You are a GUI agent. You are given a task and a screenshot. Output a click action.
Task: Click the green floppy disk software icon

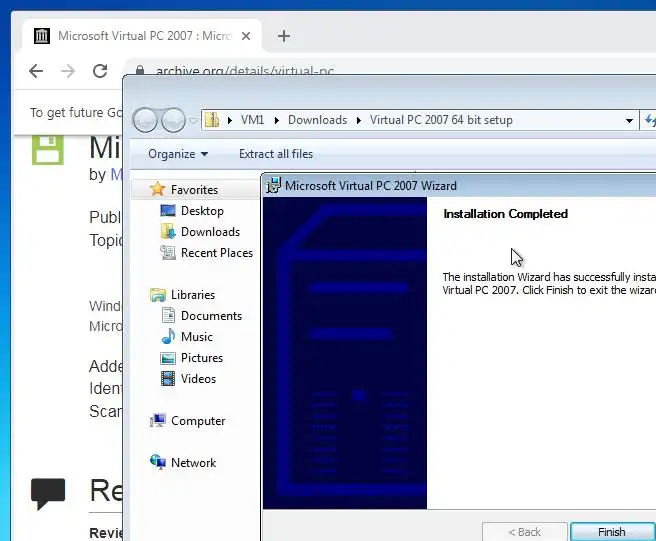coord(48,150)
